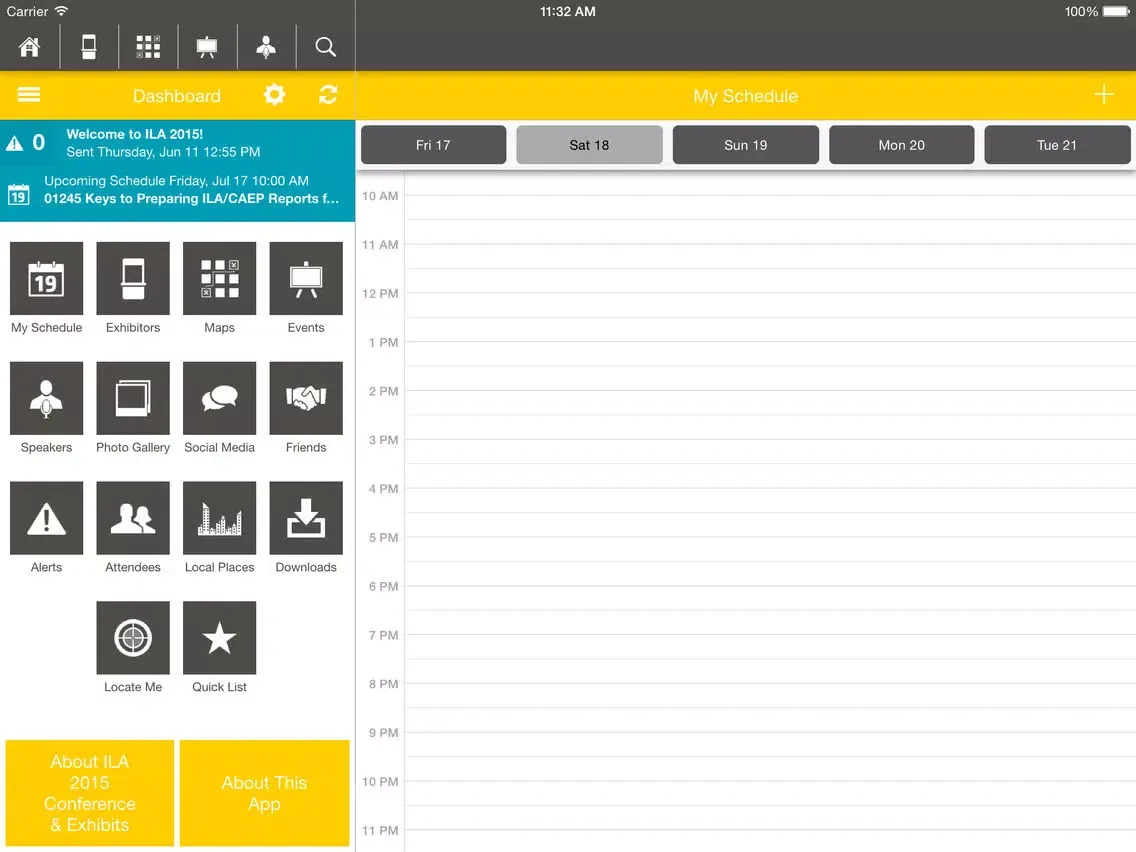Open About ILA 2015 Conference & Exhibits
Image resolution: width=1136 pixels, height=852 pixels.
click(x=90, y=793)
